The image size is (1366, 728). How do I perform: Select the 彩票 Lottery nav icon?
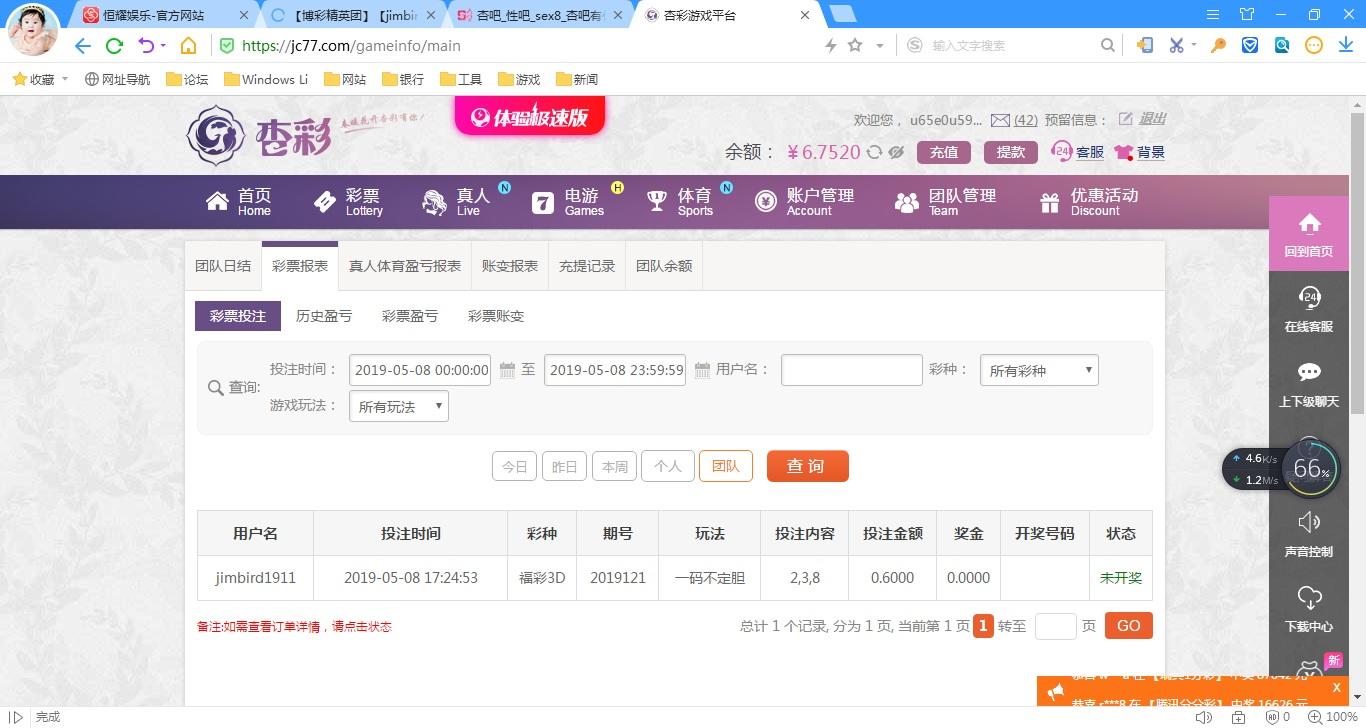tap(327, 201)
